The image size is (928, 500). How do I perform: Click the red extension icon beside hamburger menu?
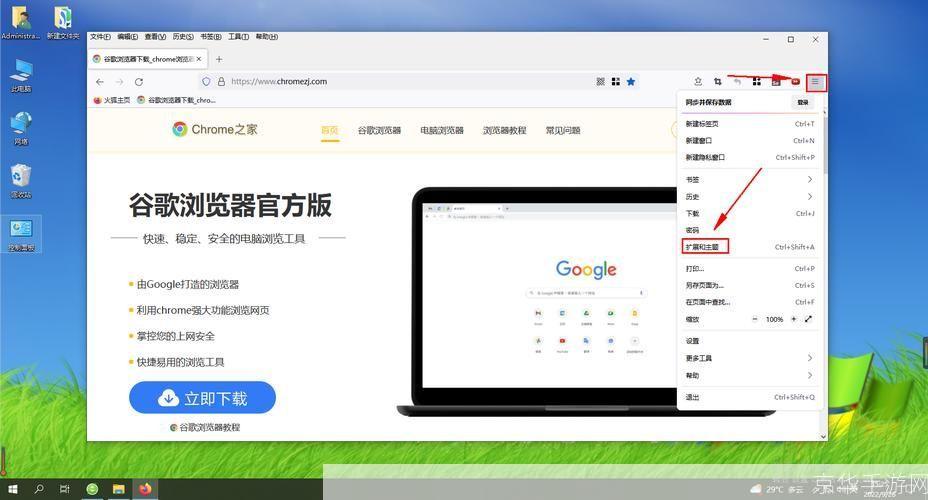pos(795,82)
